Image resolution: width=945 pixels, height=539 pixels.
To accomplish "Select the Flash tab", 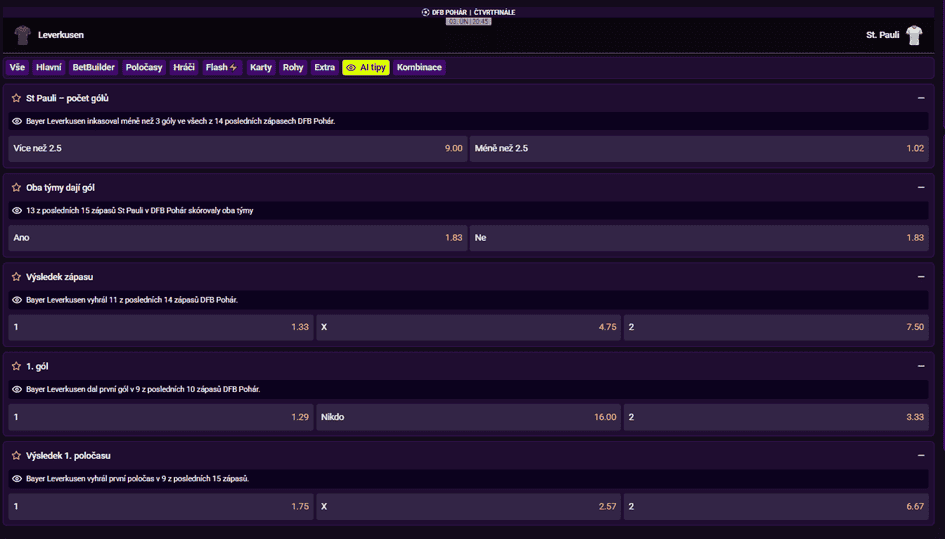I will (221, 68).
